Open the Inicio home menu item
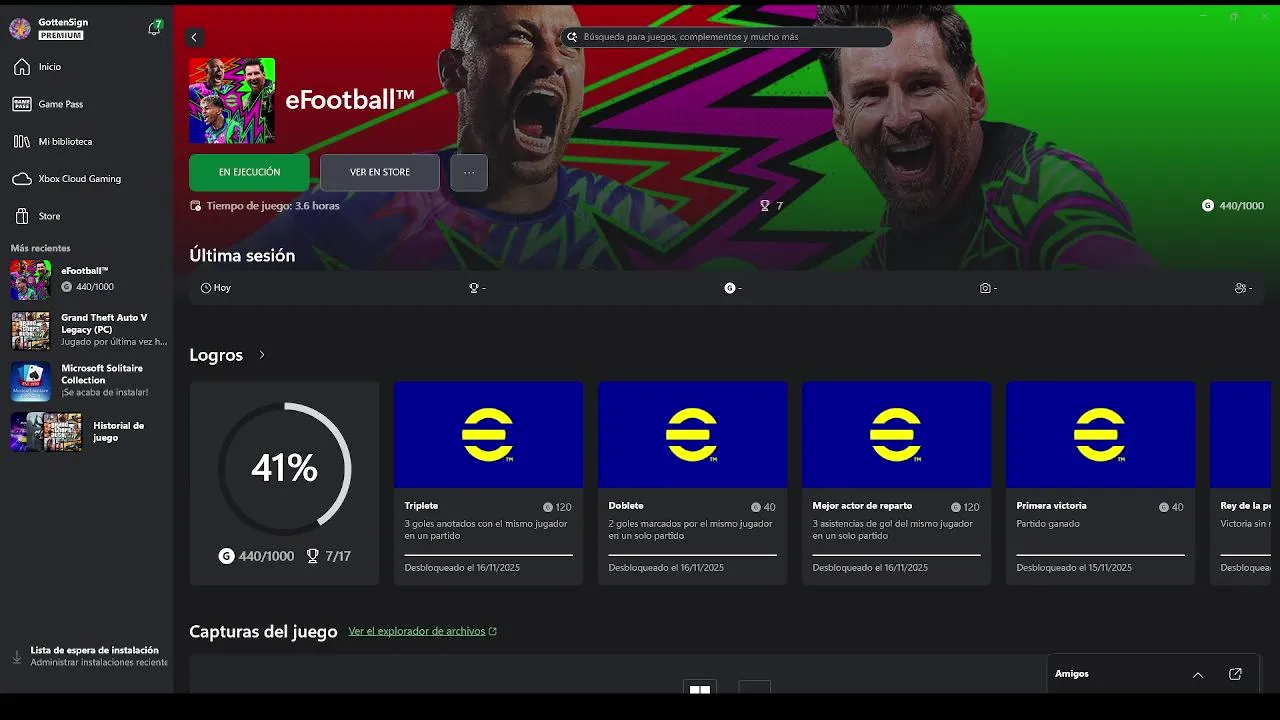Screen dimensions: 1280x720 click(x=86, y=67)
